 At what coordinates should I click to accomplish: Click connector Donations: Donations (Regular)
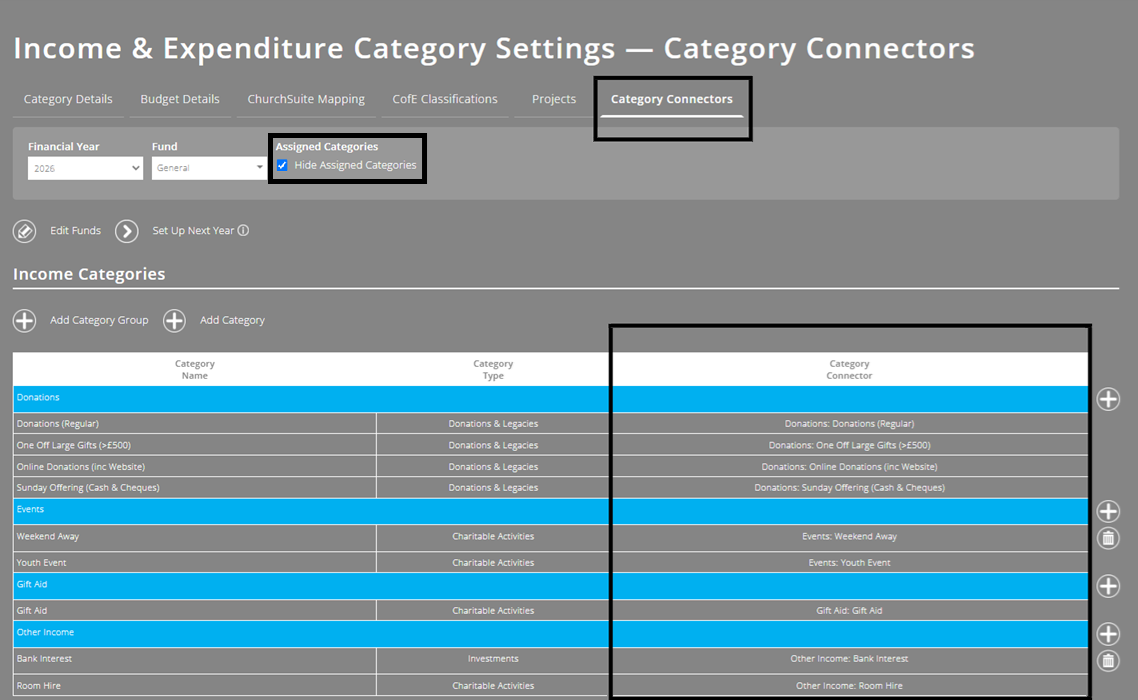pyautogui.click(x=849, y=423)
